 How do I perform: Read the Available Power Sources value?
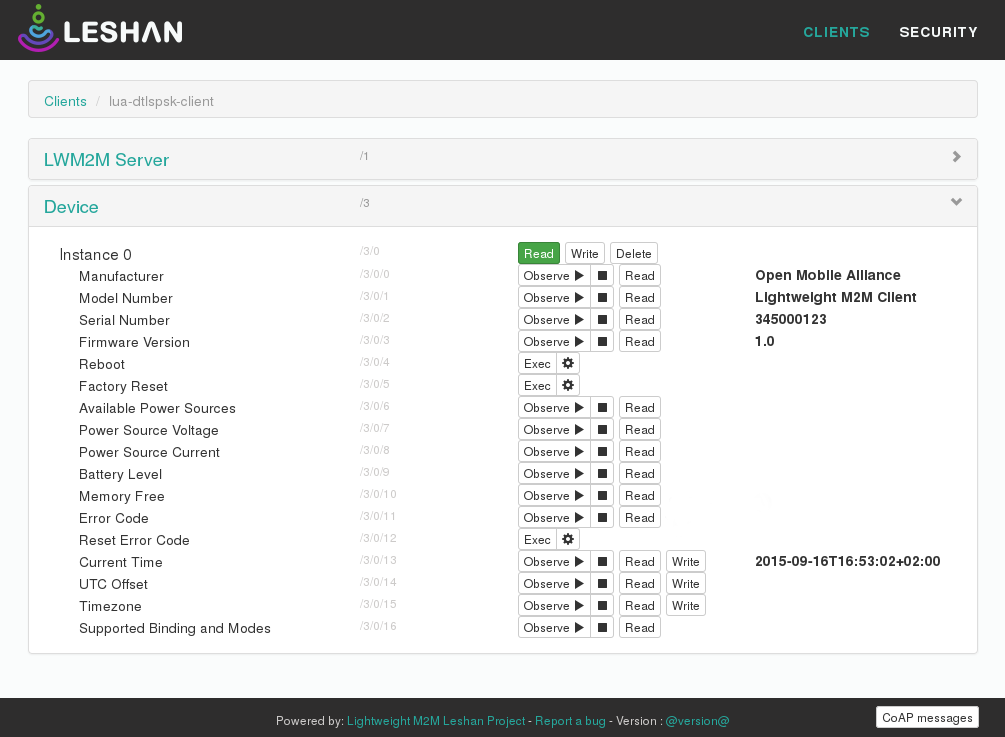(x=640, y=408)
